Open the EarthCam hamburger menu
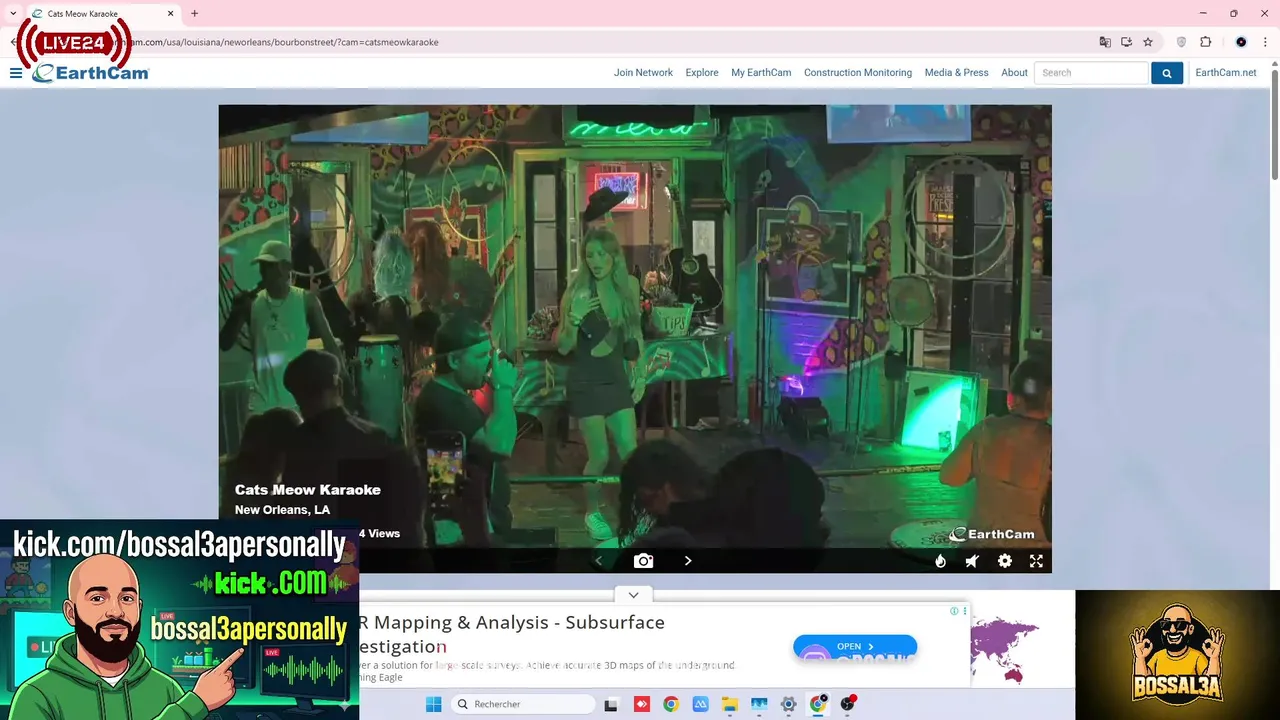Viewport: 1280px width, 720px height. pyautogui.click(x=16, y=73)
